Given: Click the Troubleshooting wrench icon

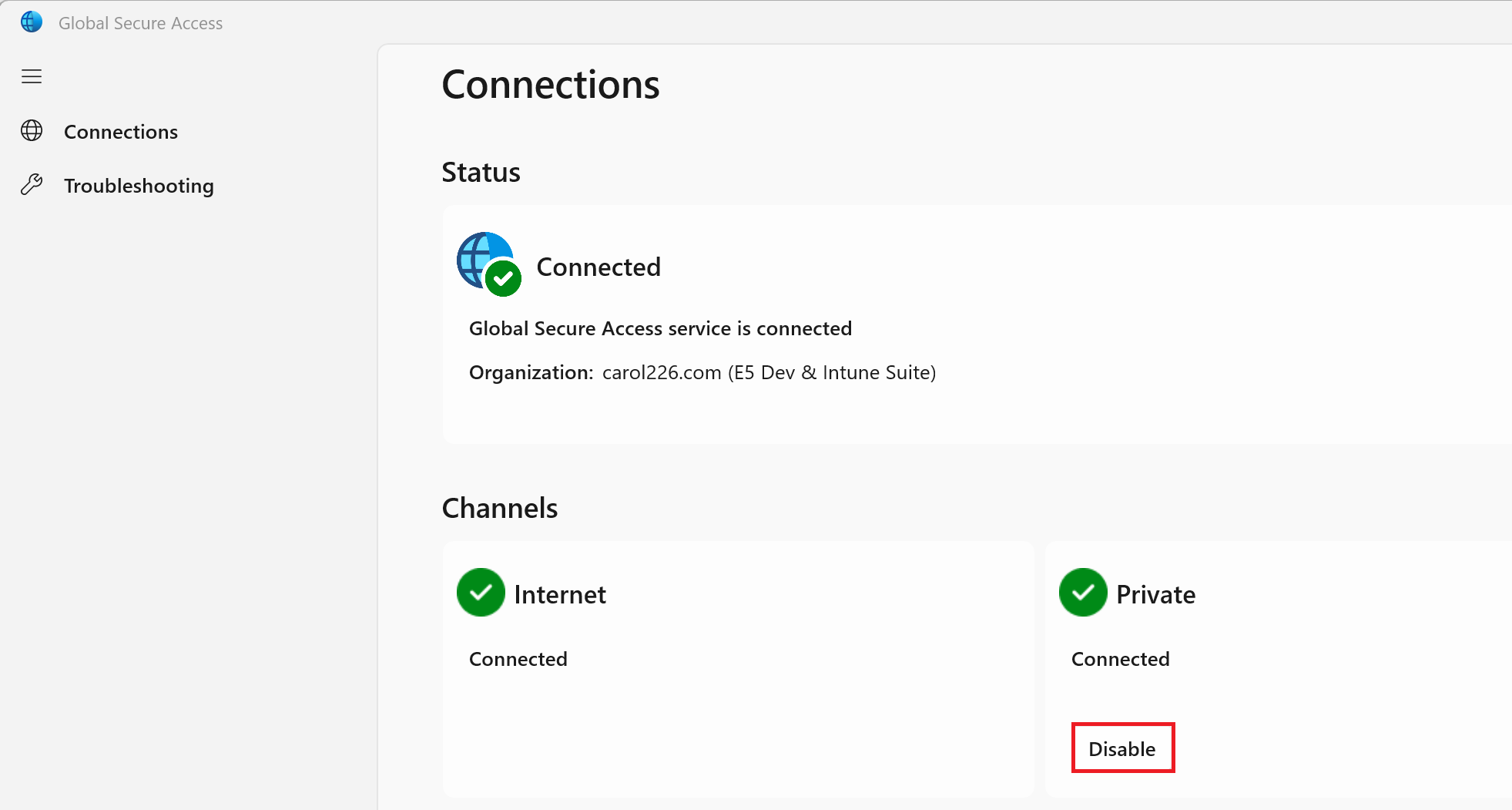Looking at the screenshot, I should (x=32, y=185).
